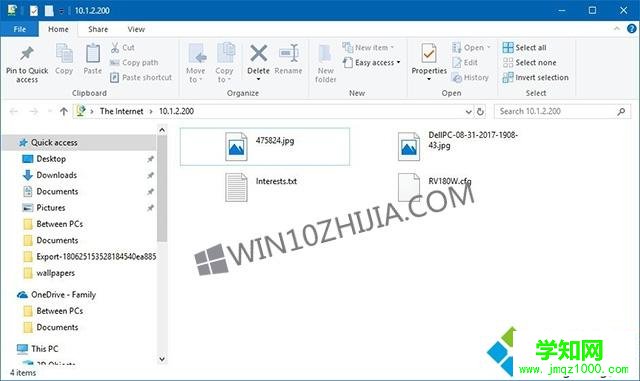Click History in the Open group
The width and height of the screenshot is (640, 381).
pyautogui.click(x=470, y=78)
